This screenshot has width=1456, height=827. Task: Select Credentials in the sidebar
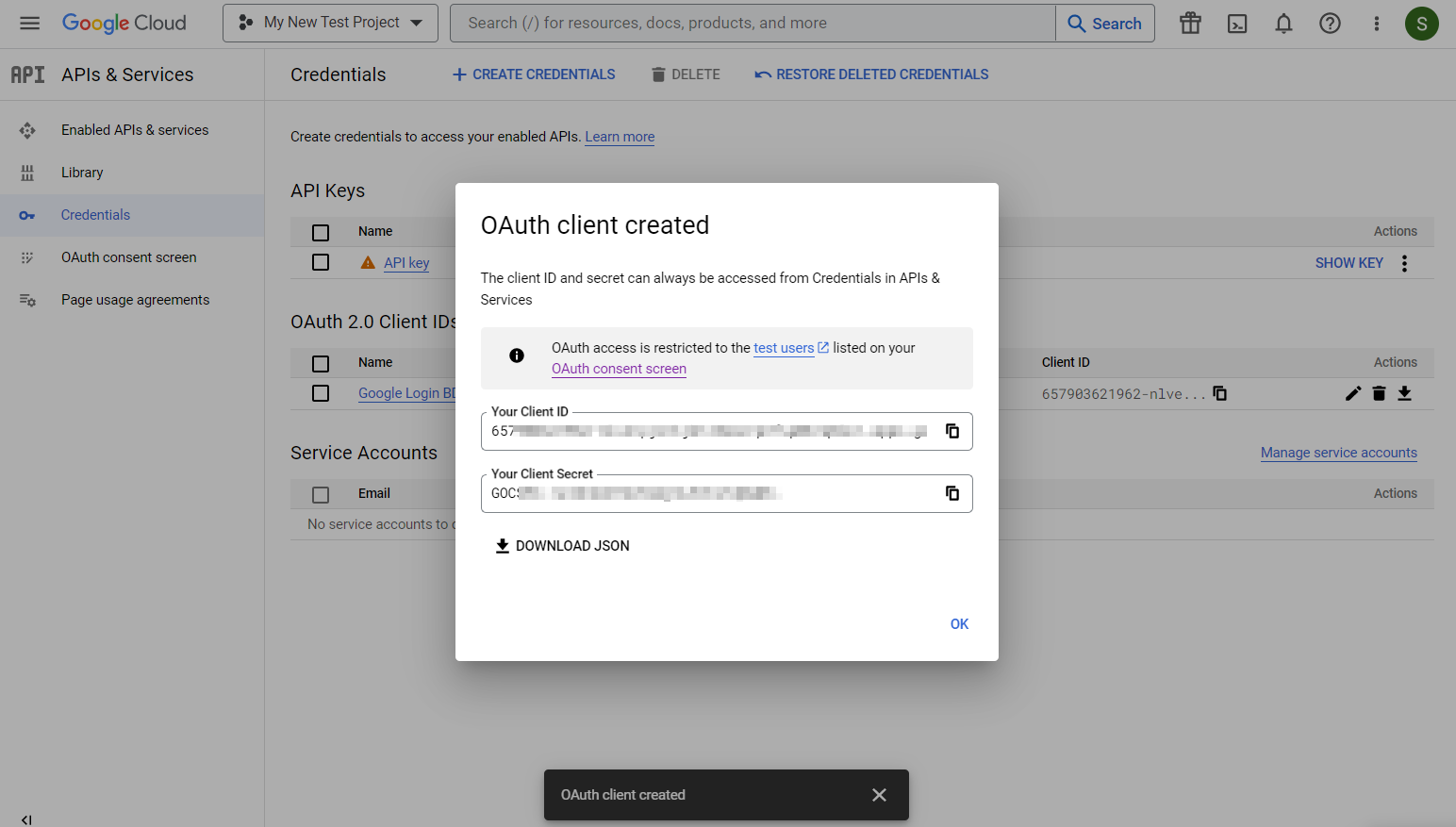(132, 215)
